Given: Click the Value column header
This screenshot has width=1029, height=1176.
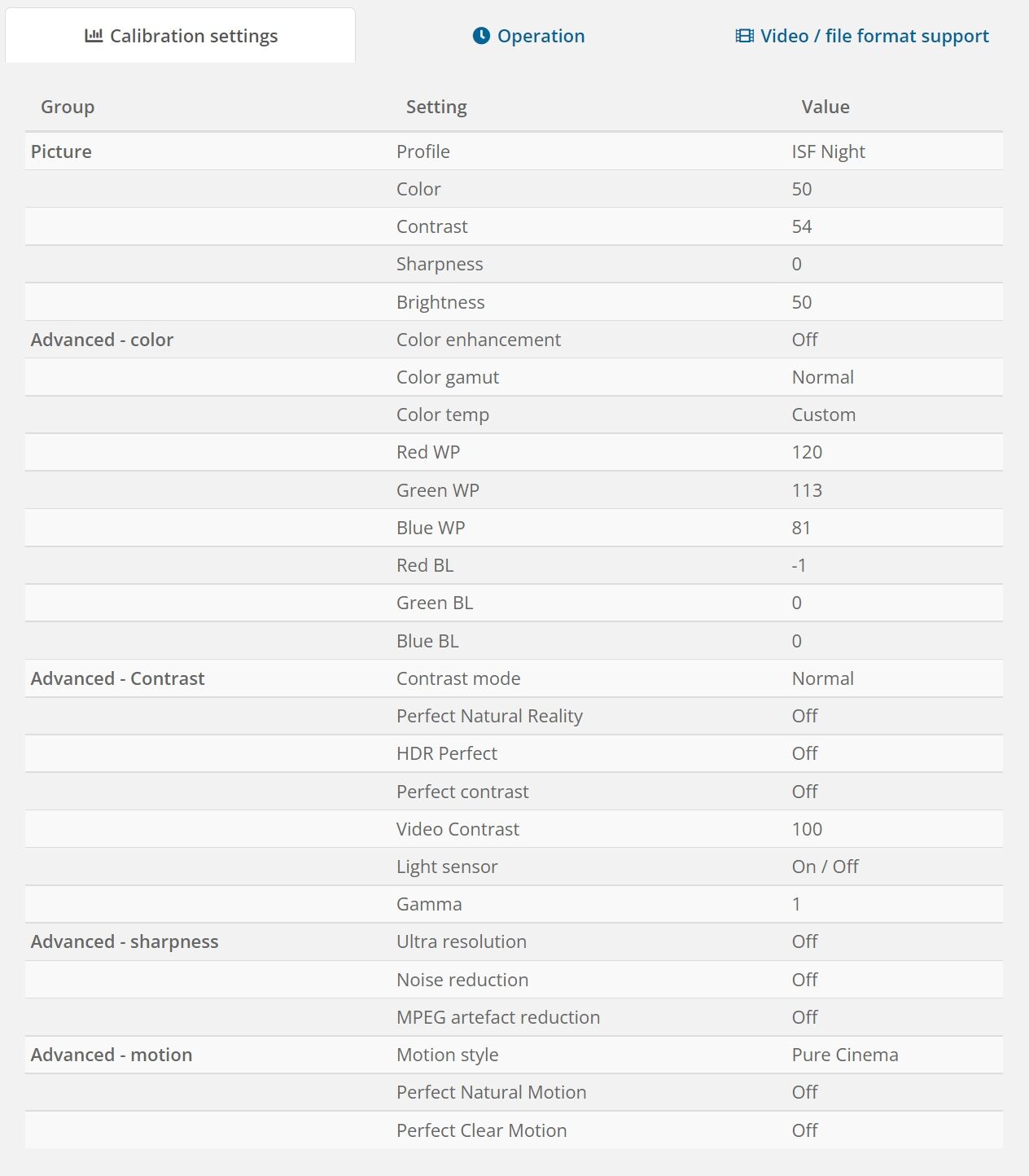Looking at the screenshot, I should click(825, 107).
